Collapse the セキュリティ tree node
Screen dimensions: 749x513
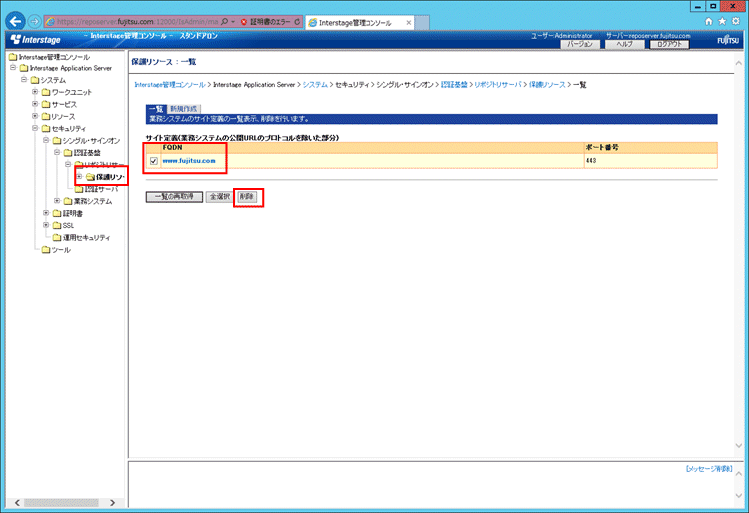click(35, 128)
